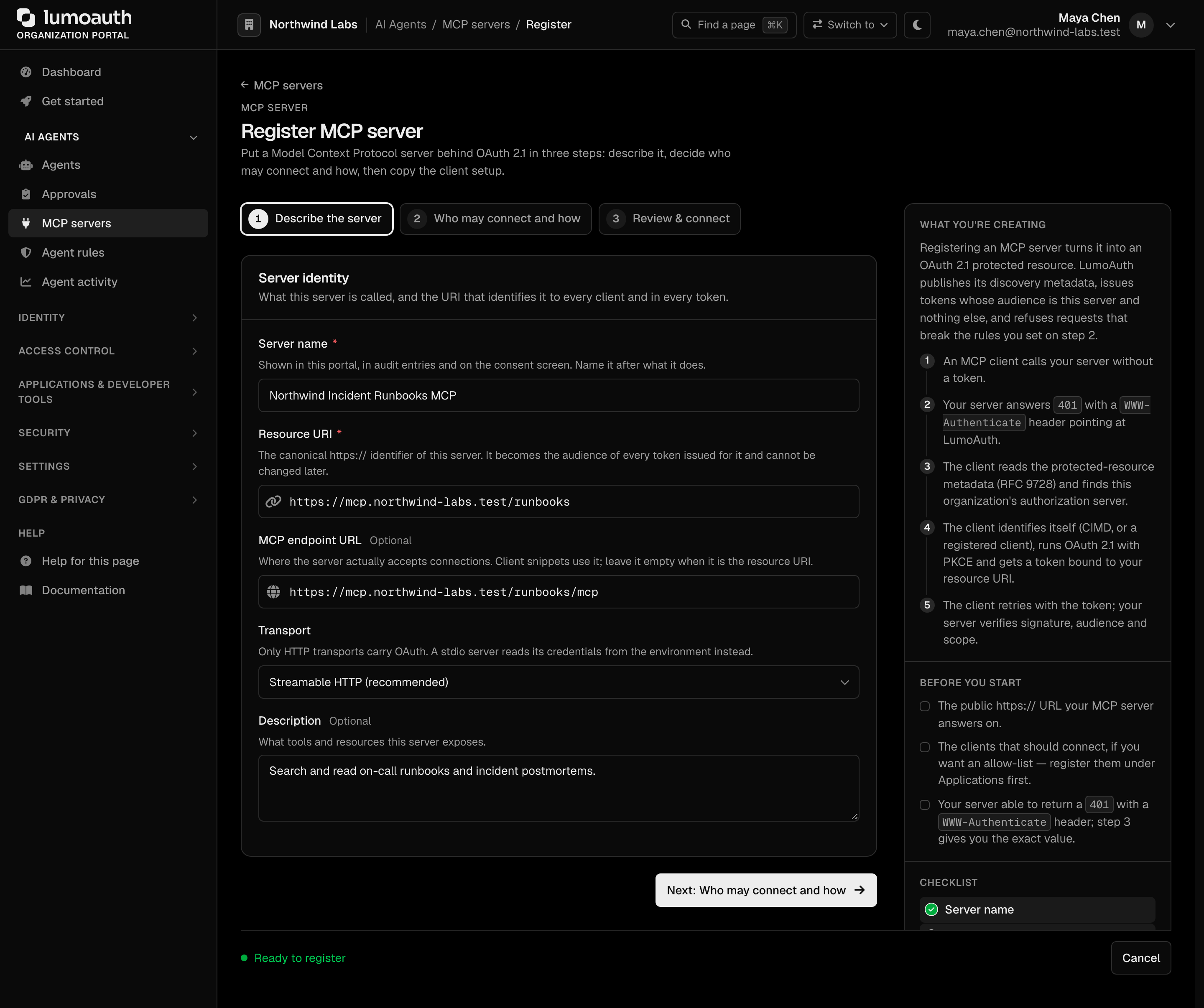Screen dimensions: 1204x1008
Task: Click MCP servers breadcrumb
Action: click(476, 25)
